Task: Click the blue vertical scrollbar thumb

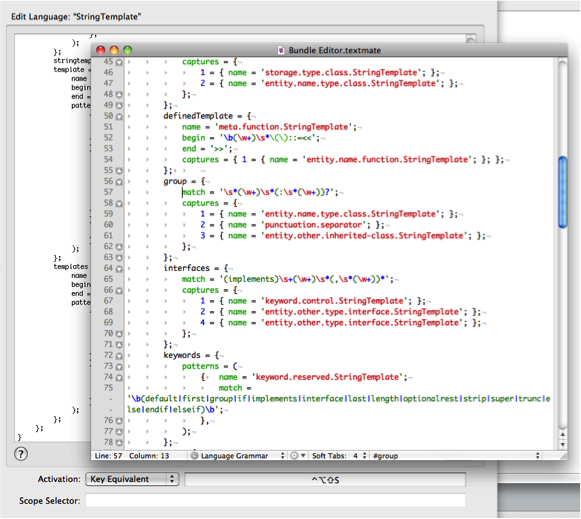Action: (562, 192)
